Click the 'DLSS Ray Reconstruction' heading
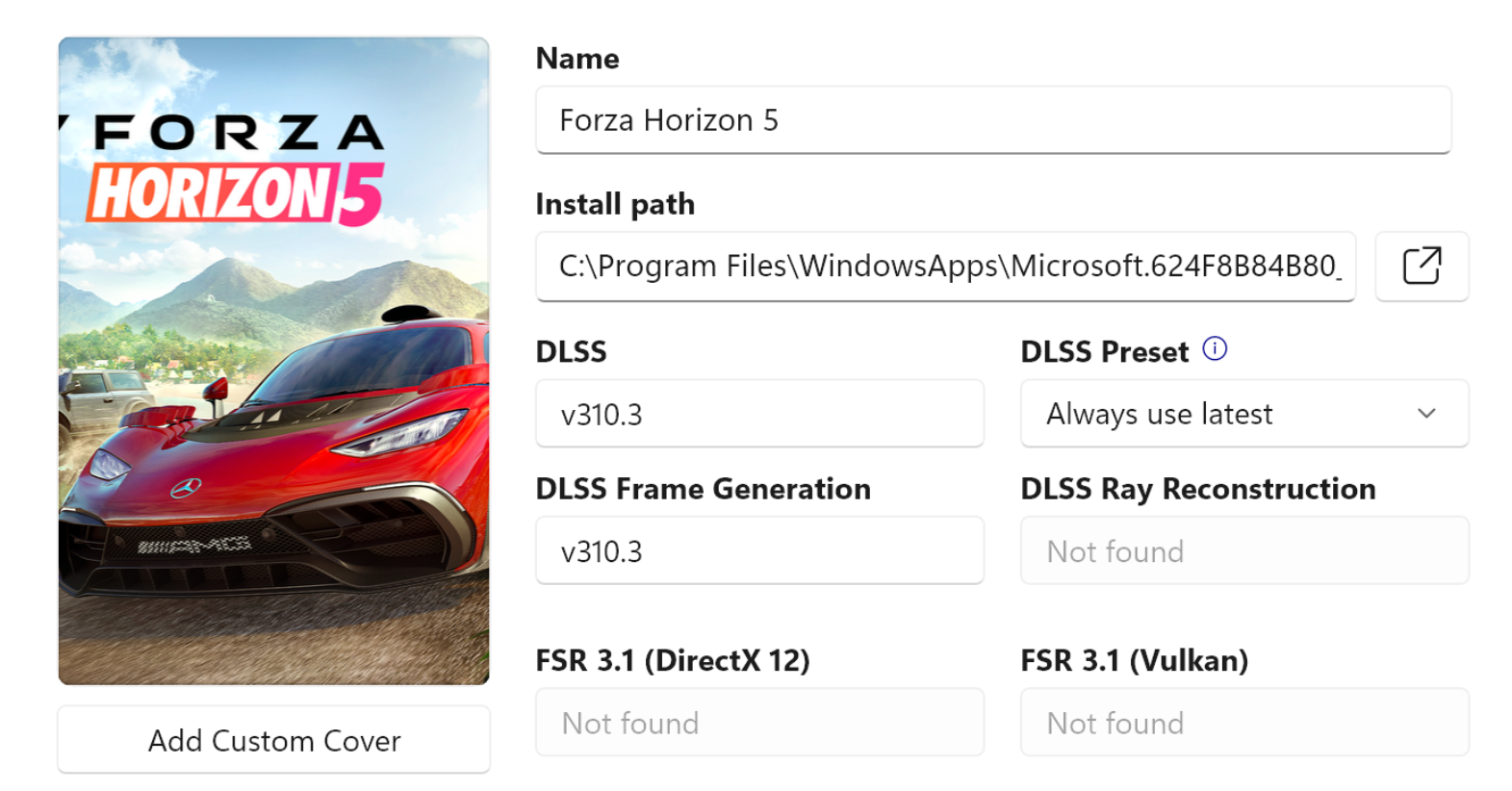 coord(1197,489)
